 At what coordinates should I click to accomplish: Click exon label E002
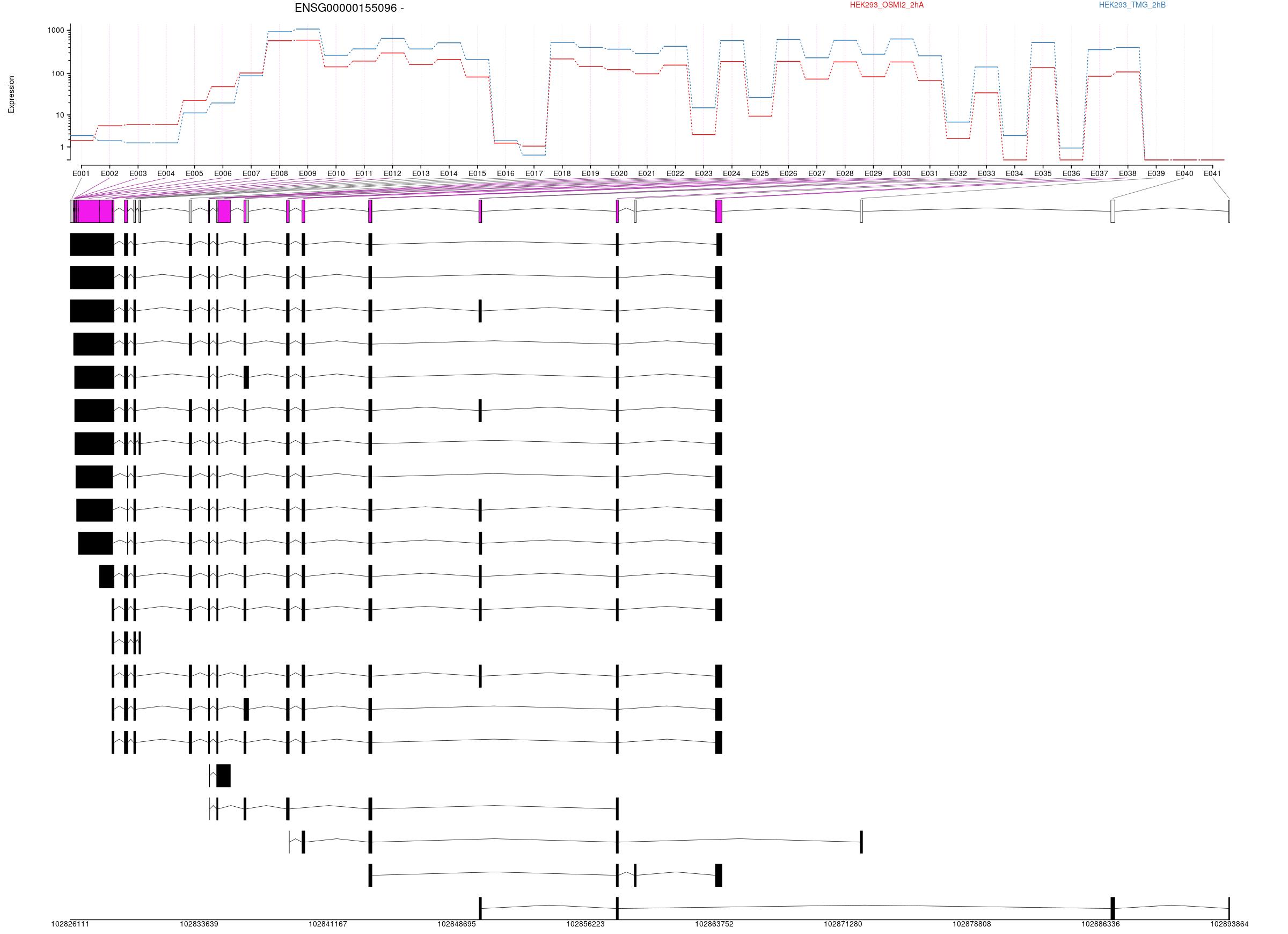tap(109, 174)
